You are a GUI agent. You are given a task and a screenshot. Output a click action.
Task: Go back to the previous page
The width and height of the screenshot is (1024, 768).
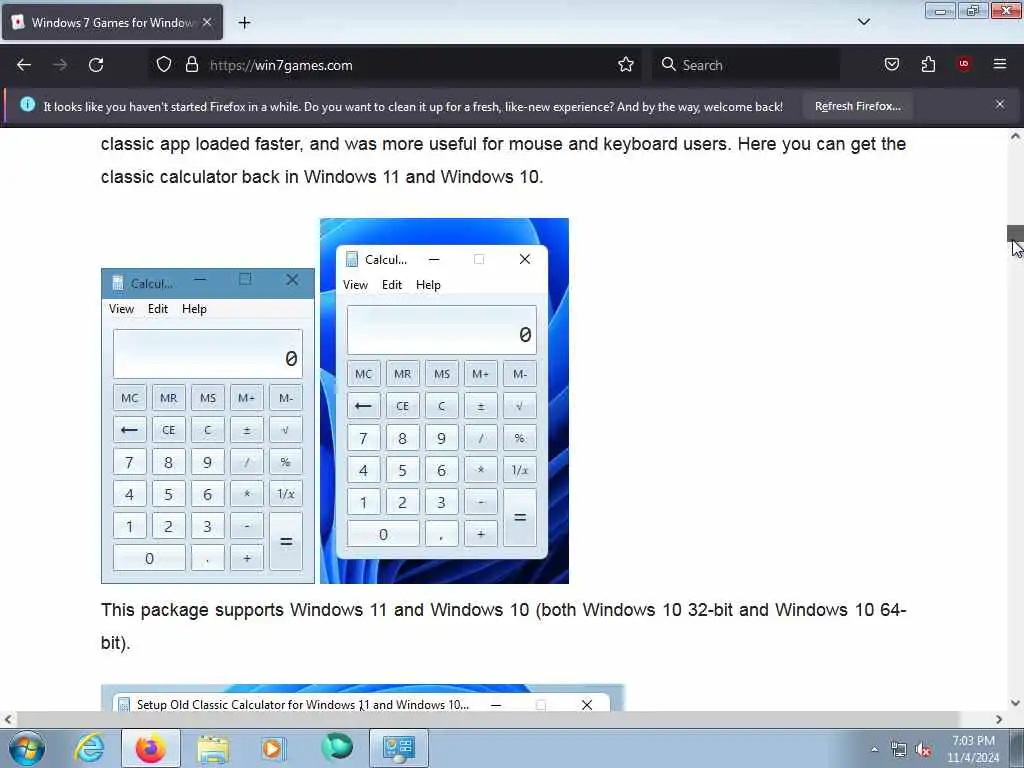pos(24,65)
